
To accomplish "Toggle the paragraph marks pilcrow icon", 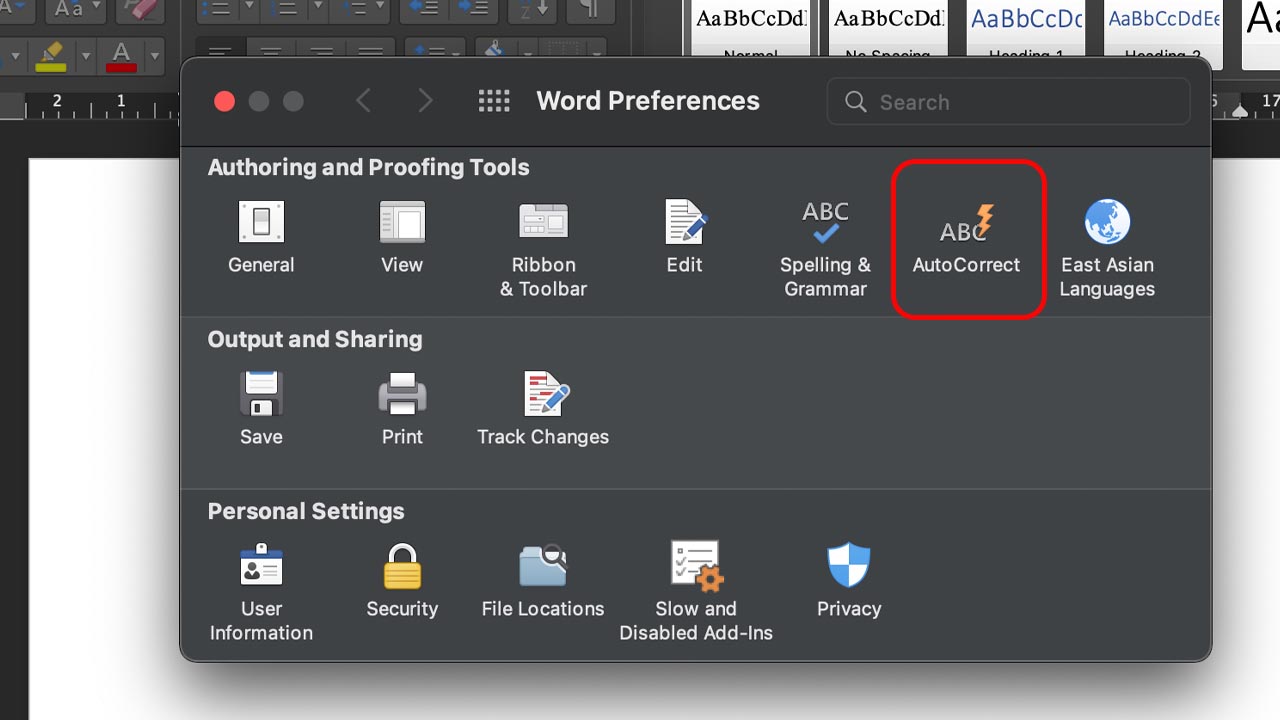I will point(590,10).
